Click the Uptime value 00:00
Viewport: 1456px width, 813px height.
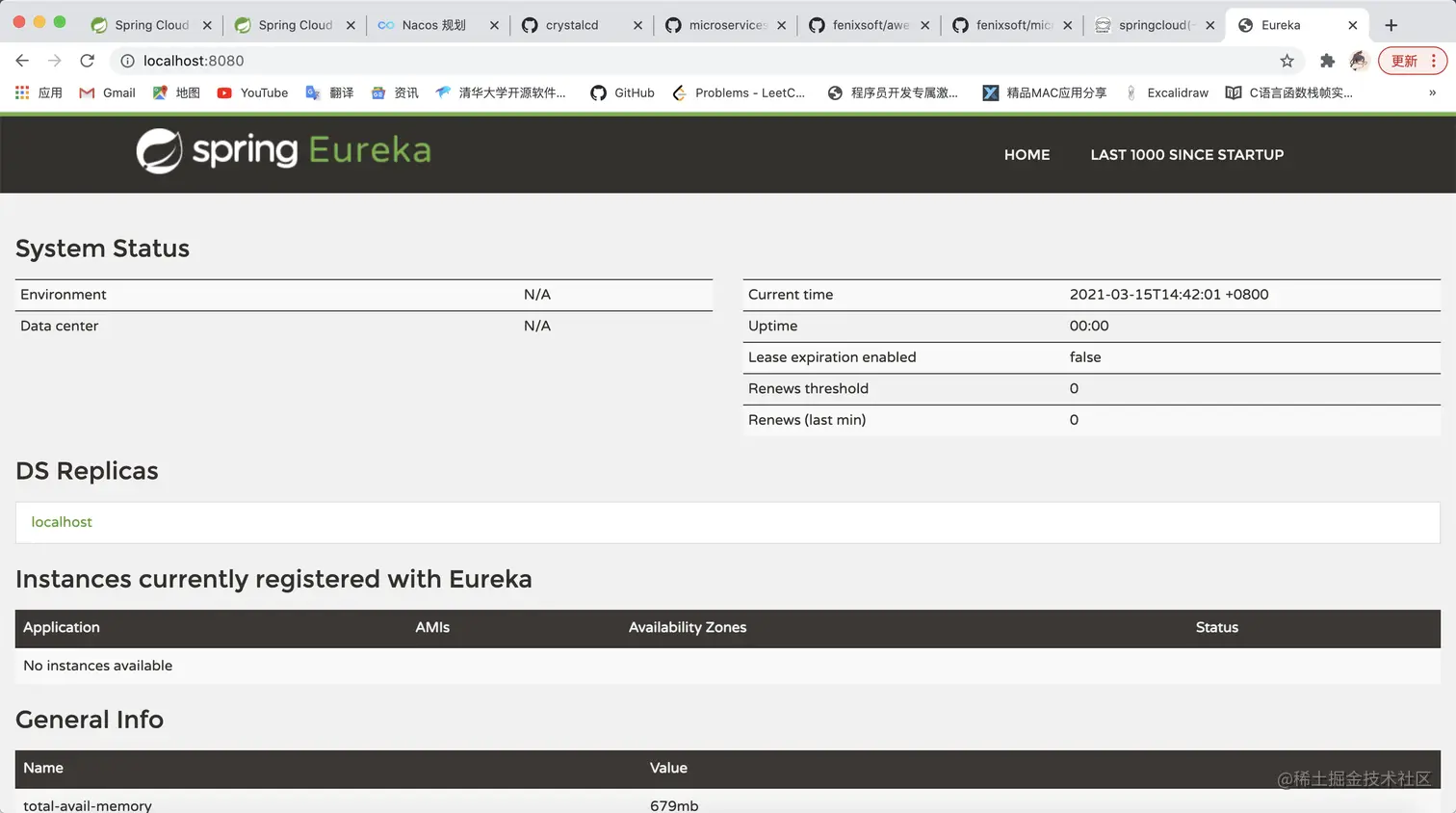click(1089, 326)
